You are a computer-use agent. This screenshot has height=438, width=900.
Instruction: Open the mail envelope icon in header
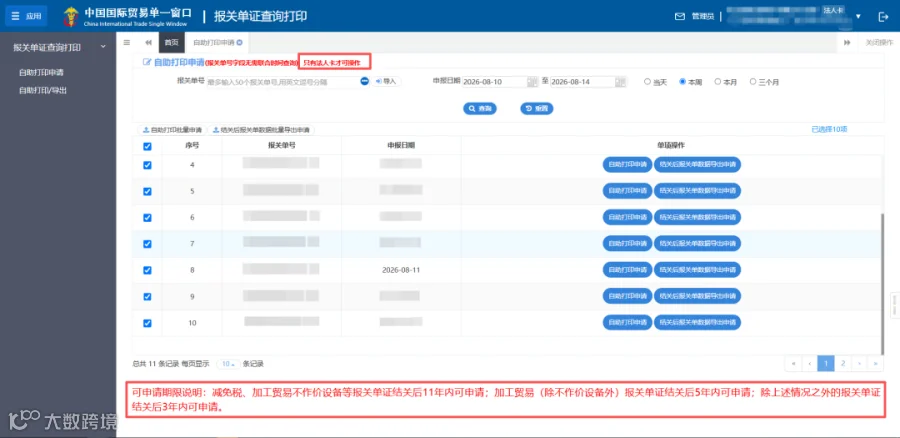tap(680, 17)
